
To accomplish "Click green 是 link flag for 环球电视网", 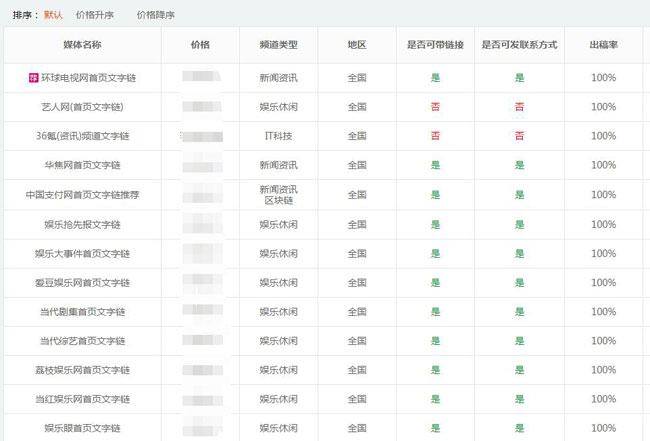I will click(435, 78).
